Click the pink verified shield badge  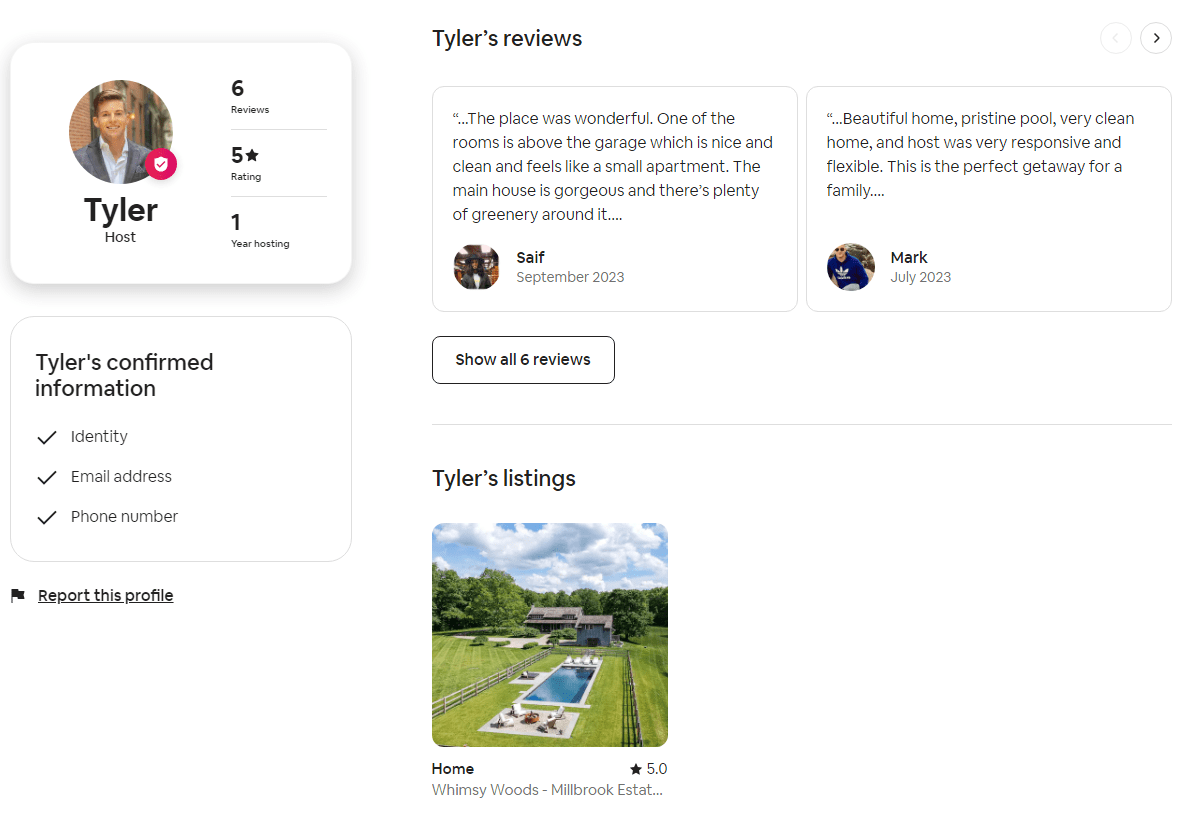(161, 165)
